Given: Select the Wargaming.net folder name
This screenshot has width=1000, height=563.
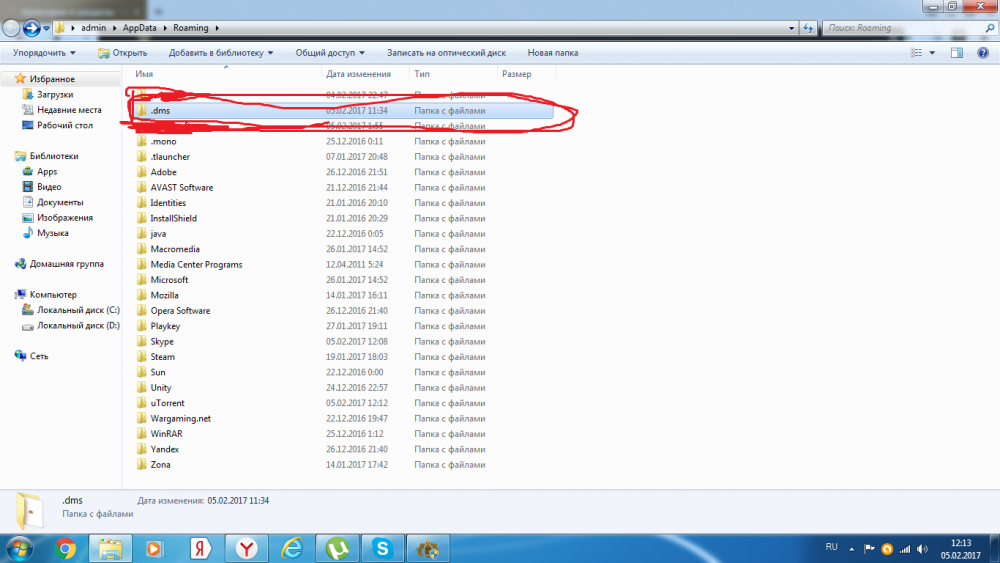Looking at the screenshot, I should tap(180, 418).
